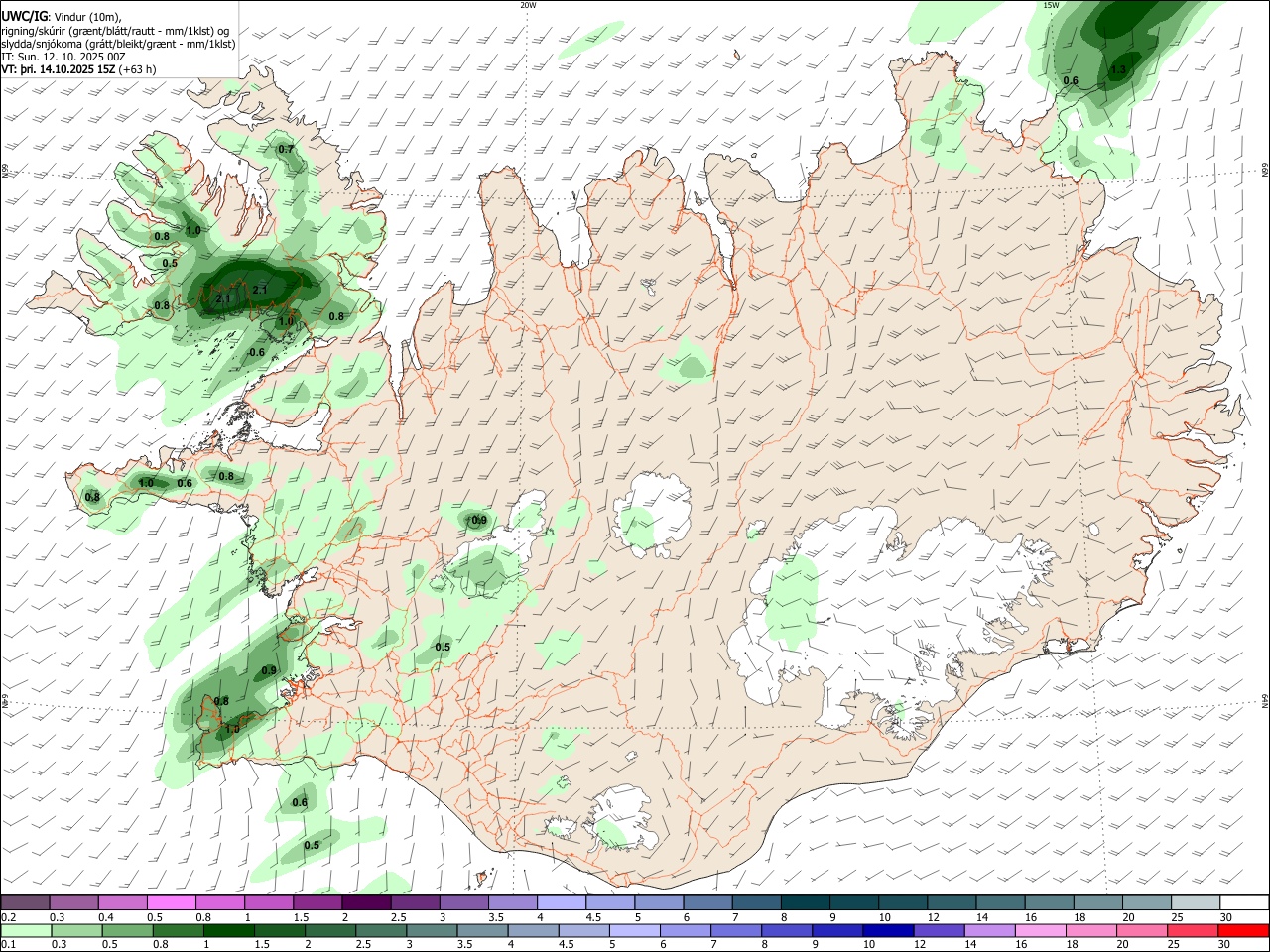
Task: Click the '15W' longitude label
Action: (1051, 5)
